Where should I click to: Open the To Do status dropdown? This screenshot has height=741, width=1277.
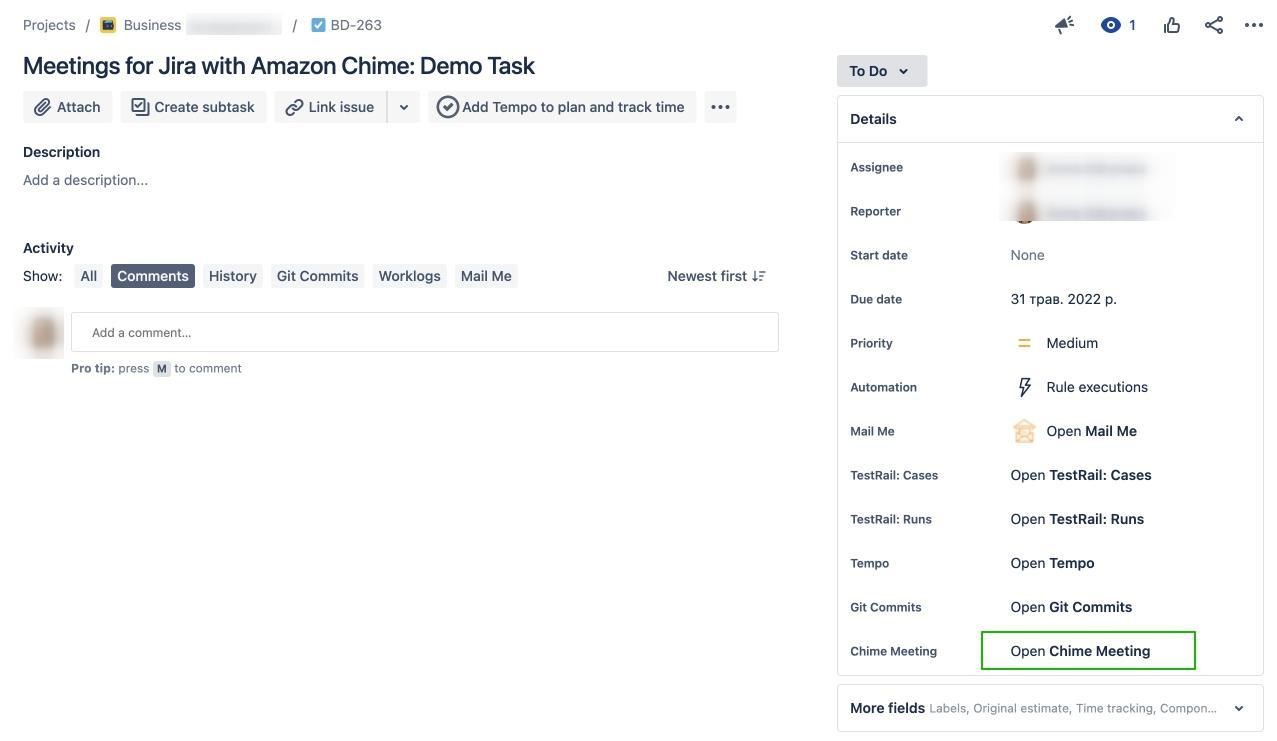pos(882,71)
